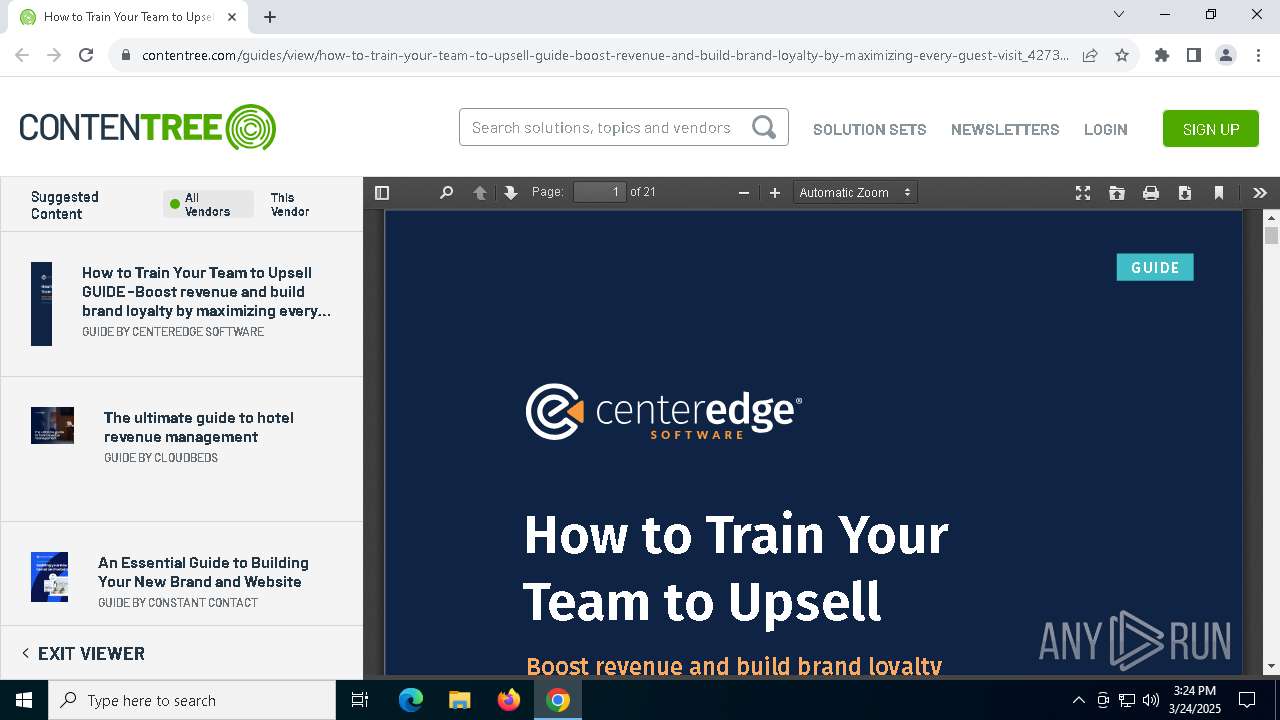This screenshot has height=720, width=1280.
Task: Click Windows taskbar search box
Action: pos(192,700)
